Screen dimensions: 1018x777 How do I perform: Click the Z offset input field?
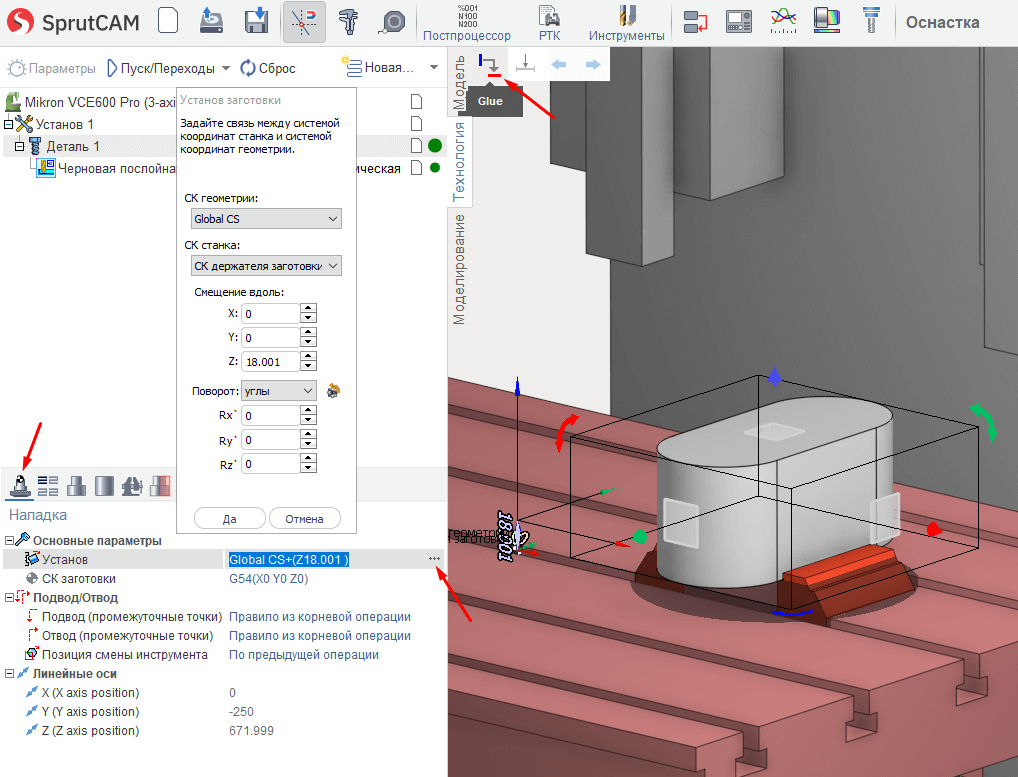point(271,362)
